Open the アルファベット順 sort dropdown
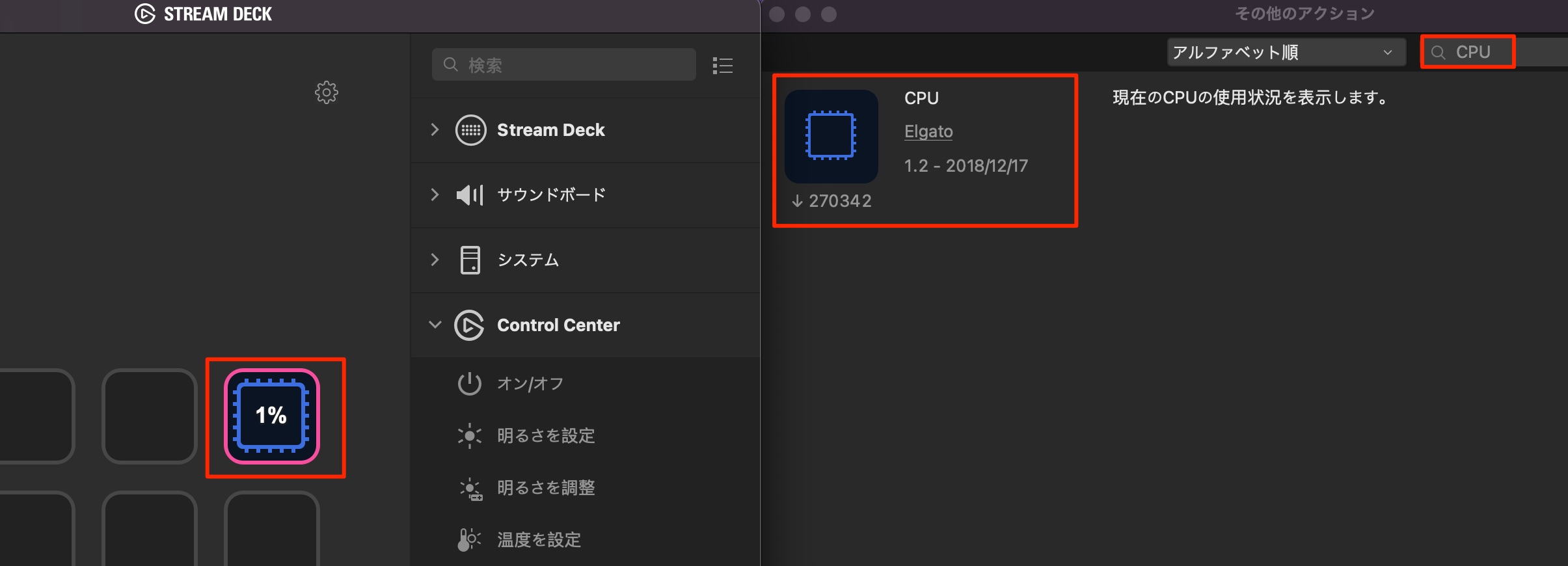The width and height of the screenshot is (1568, 566). 1286,52
